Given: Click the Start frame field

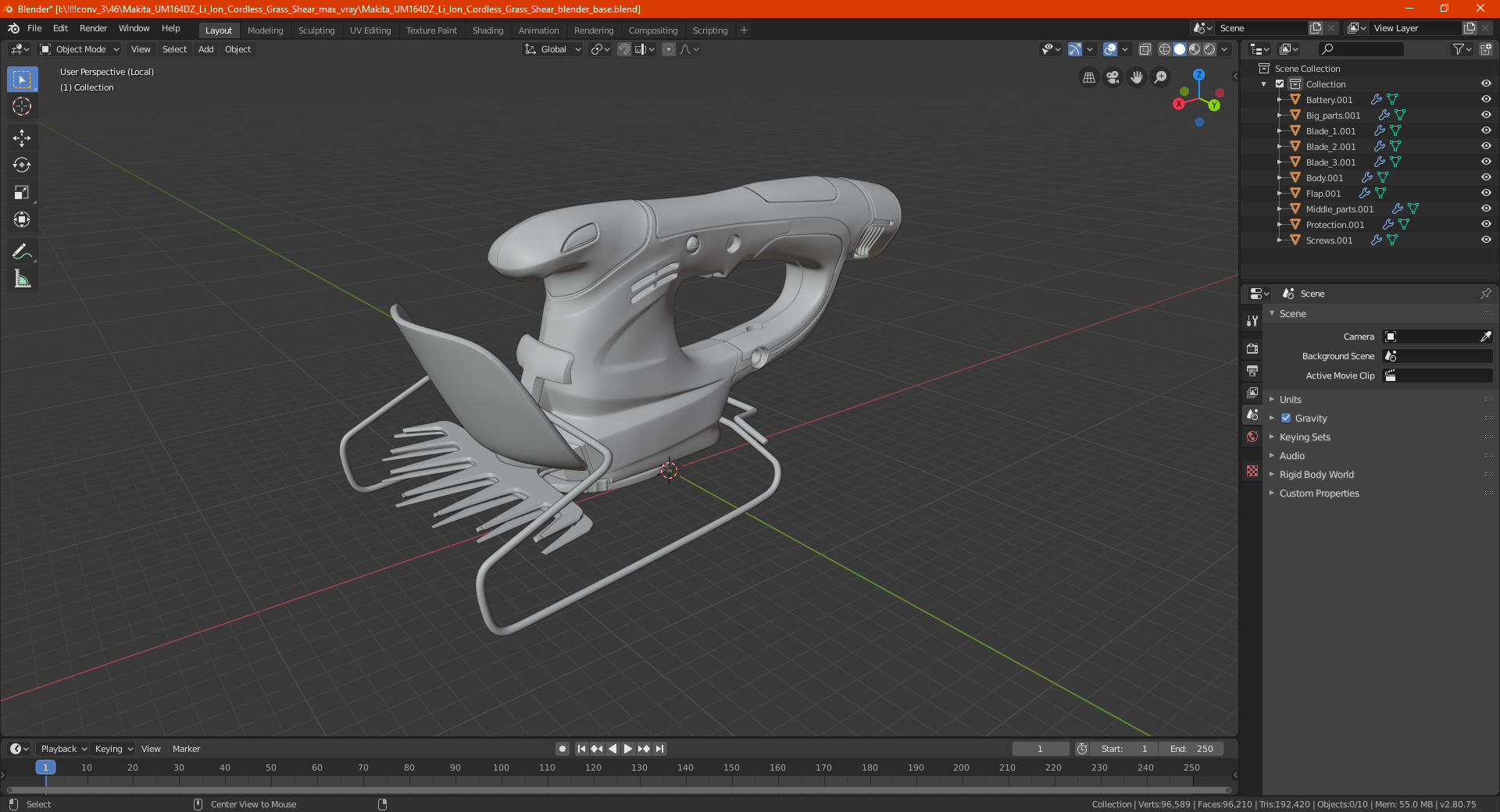Looking at the screenshot, I should coord(1125,749).
